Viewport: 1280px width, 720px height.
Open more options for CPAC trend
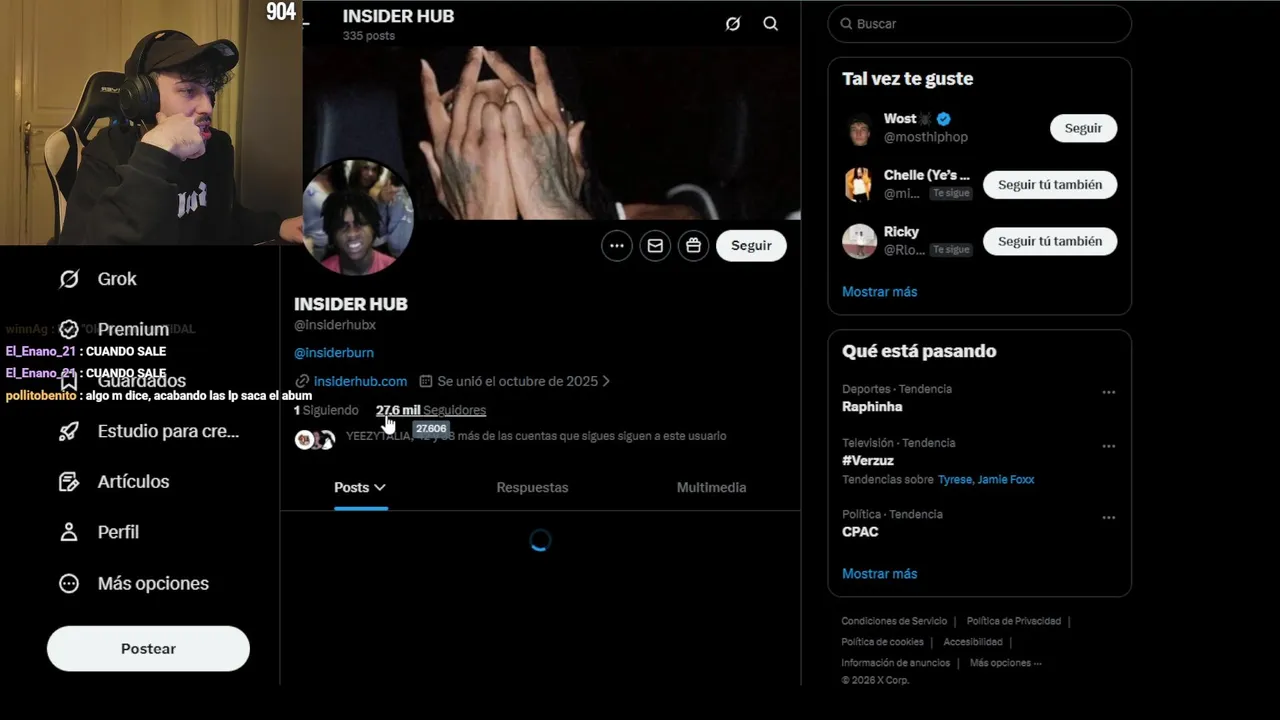pyautogui.click(x=1108, y=518)
